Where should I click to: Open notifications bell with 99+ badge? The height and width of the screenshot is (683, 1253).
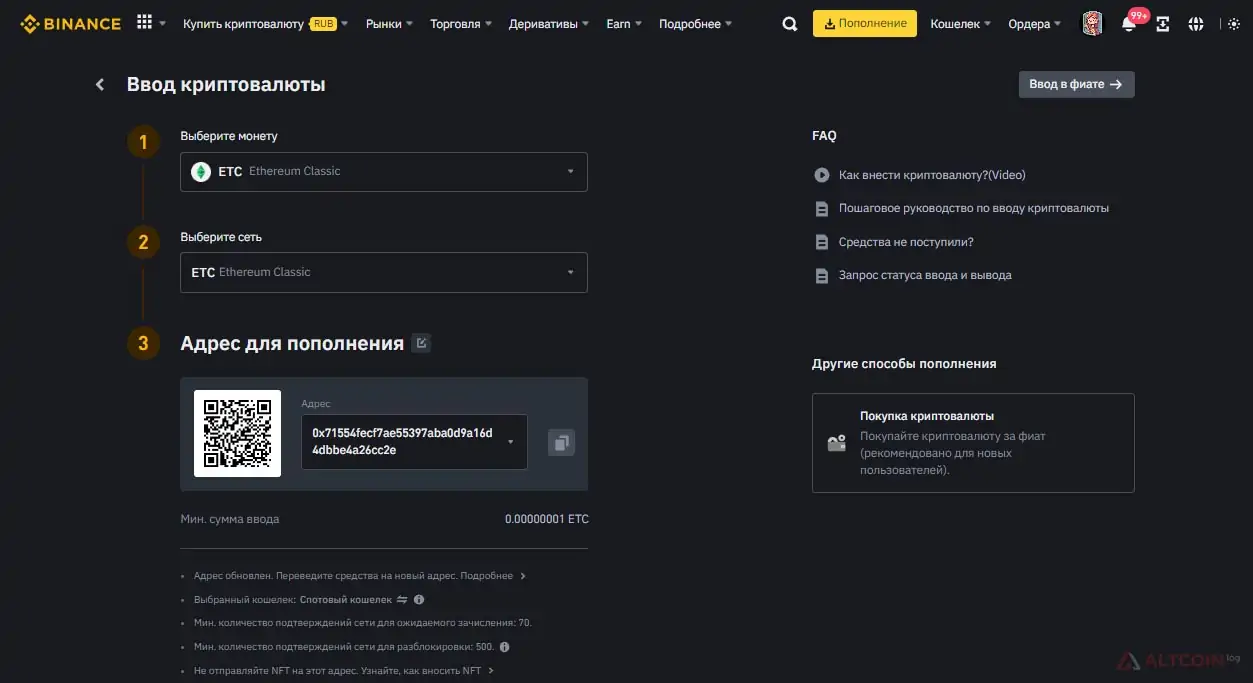pos(1130,24)
